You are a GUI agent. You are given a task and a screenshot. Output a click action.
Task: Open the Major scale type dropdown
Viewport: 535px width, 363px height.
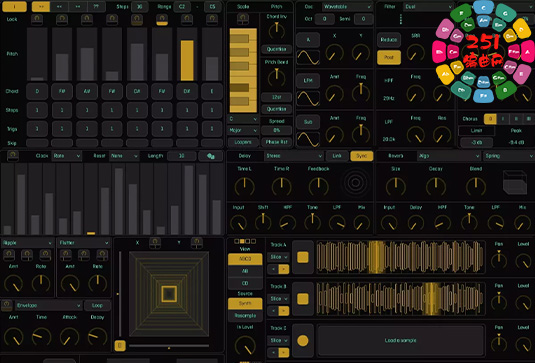tap(243, 130)
